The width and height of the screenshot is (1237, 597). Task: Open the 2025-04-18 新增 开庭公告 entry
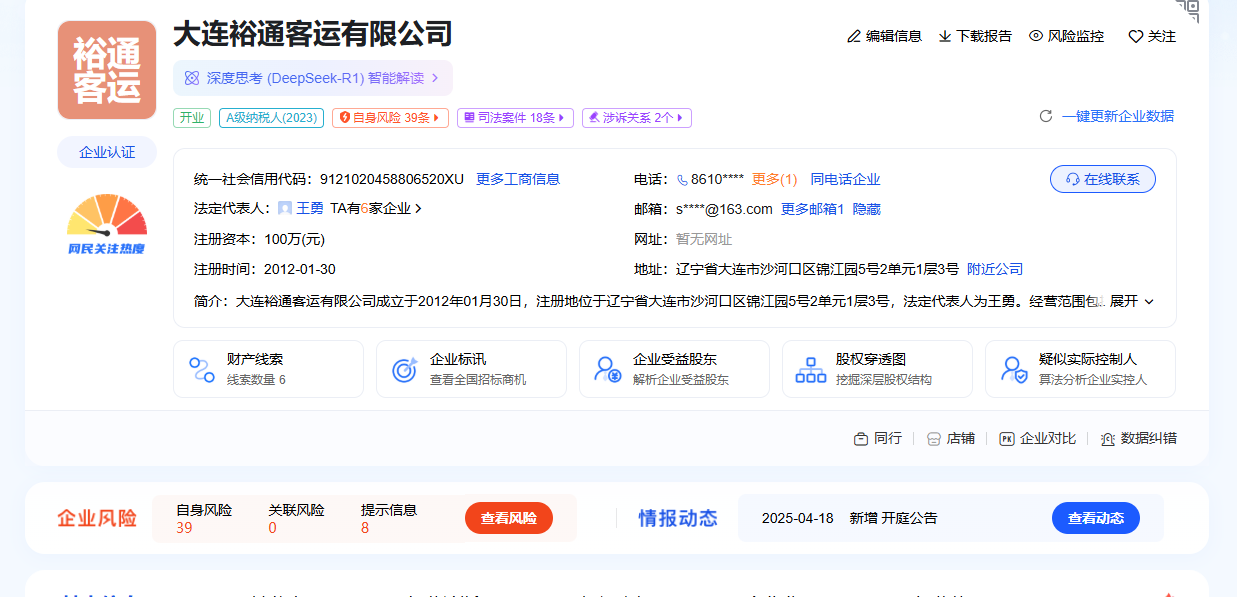[x=850, y=518]
